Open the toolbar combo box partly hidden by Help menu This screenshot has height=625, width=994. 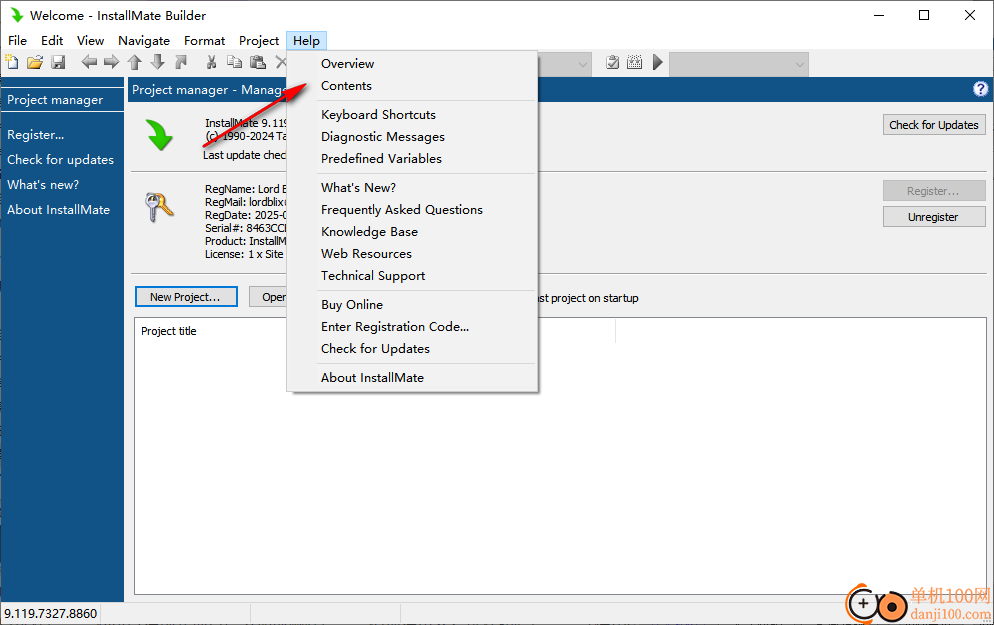pos(565,64)
